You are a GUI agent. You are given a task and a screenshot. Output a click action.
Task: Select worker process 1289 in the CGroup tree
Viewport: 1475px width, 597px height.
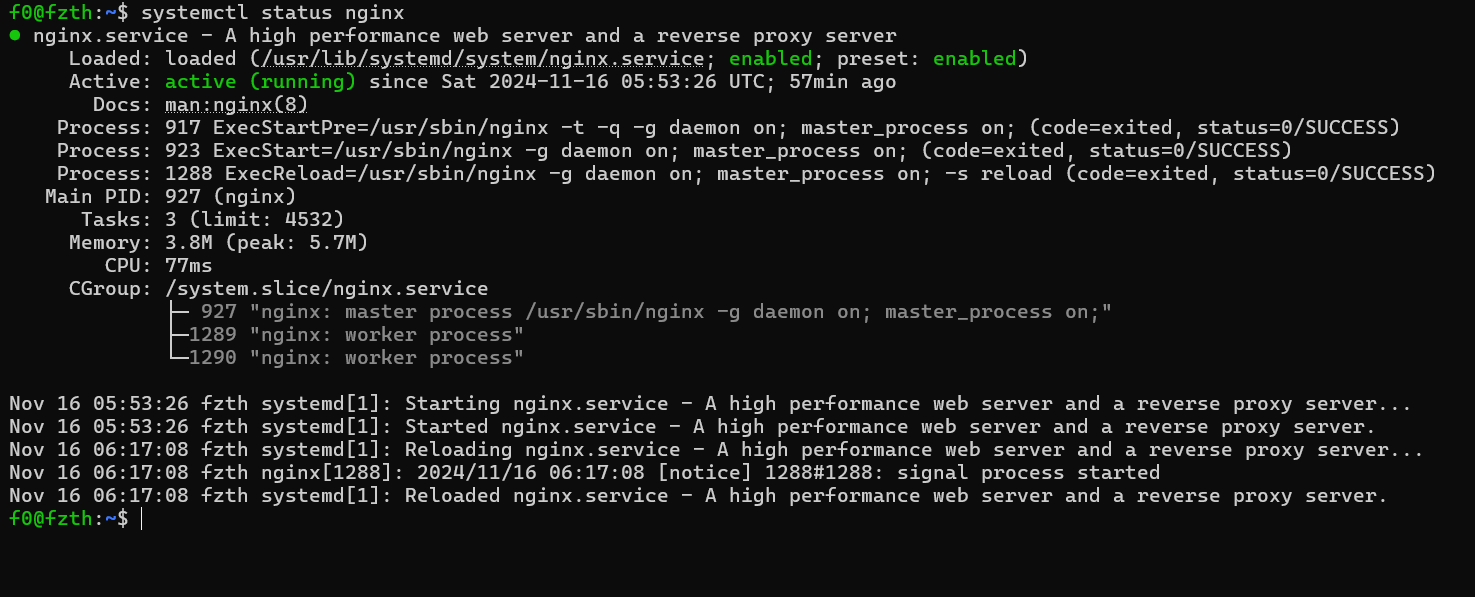coord(212,335)
